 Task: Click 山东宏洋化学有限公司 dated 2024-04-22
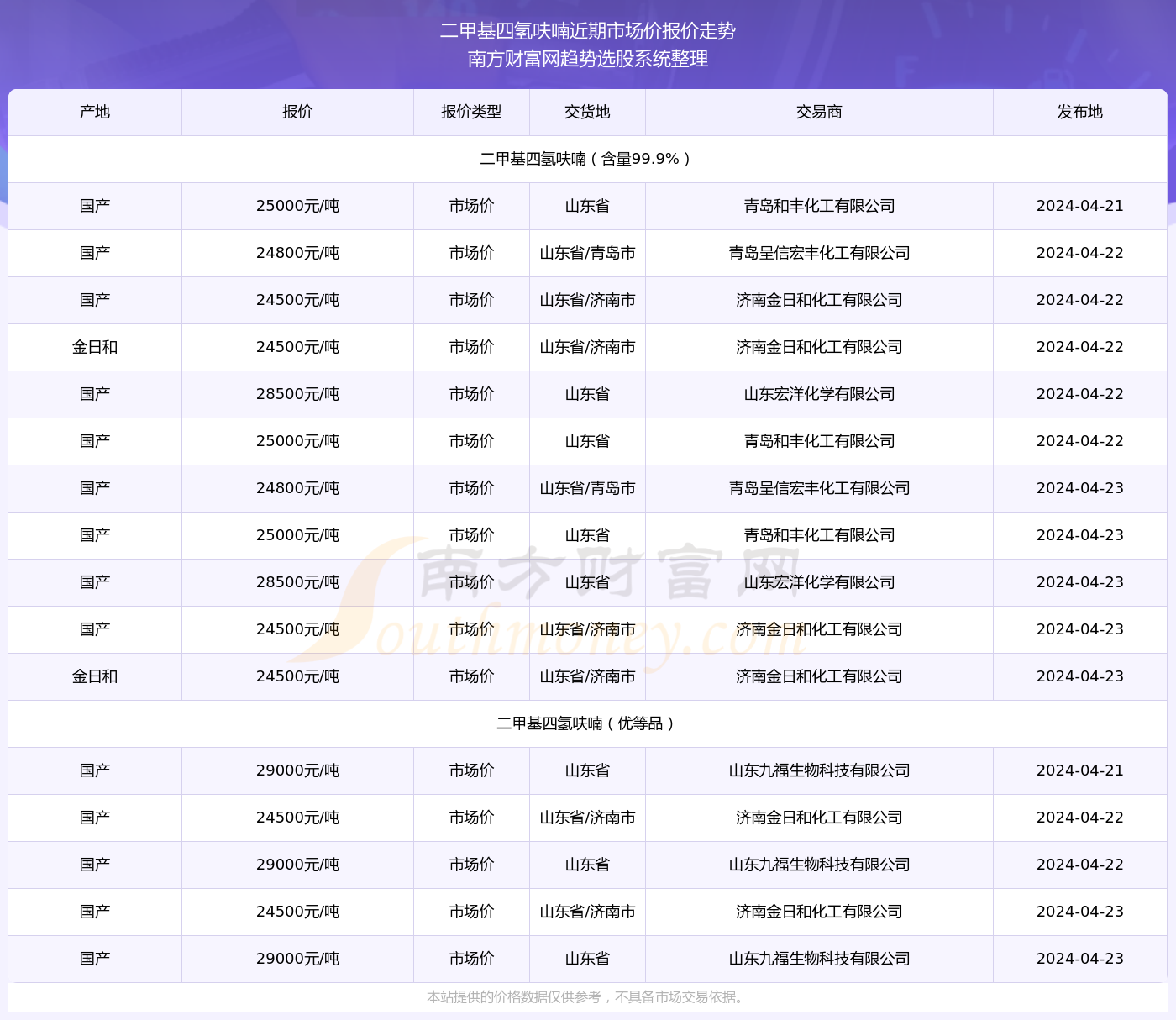819,394
